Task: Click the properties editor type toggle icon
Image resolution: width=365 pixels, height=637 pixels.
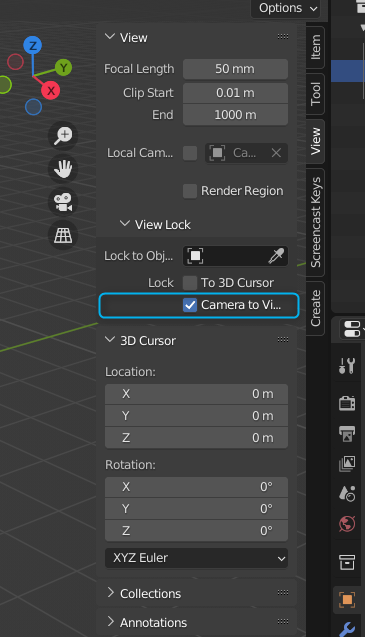Action: tap(352, 329)
